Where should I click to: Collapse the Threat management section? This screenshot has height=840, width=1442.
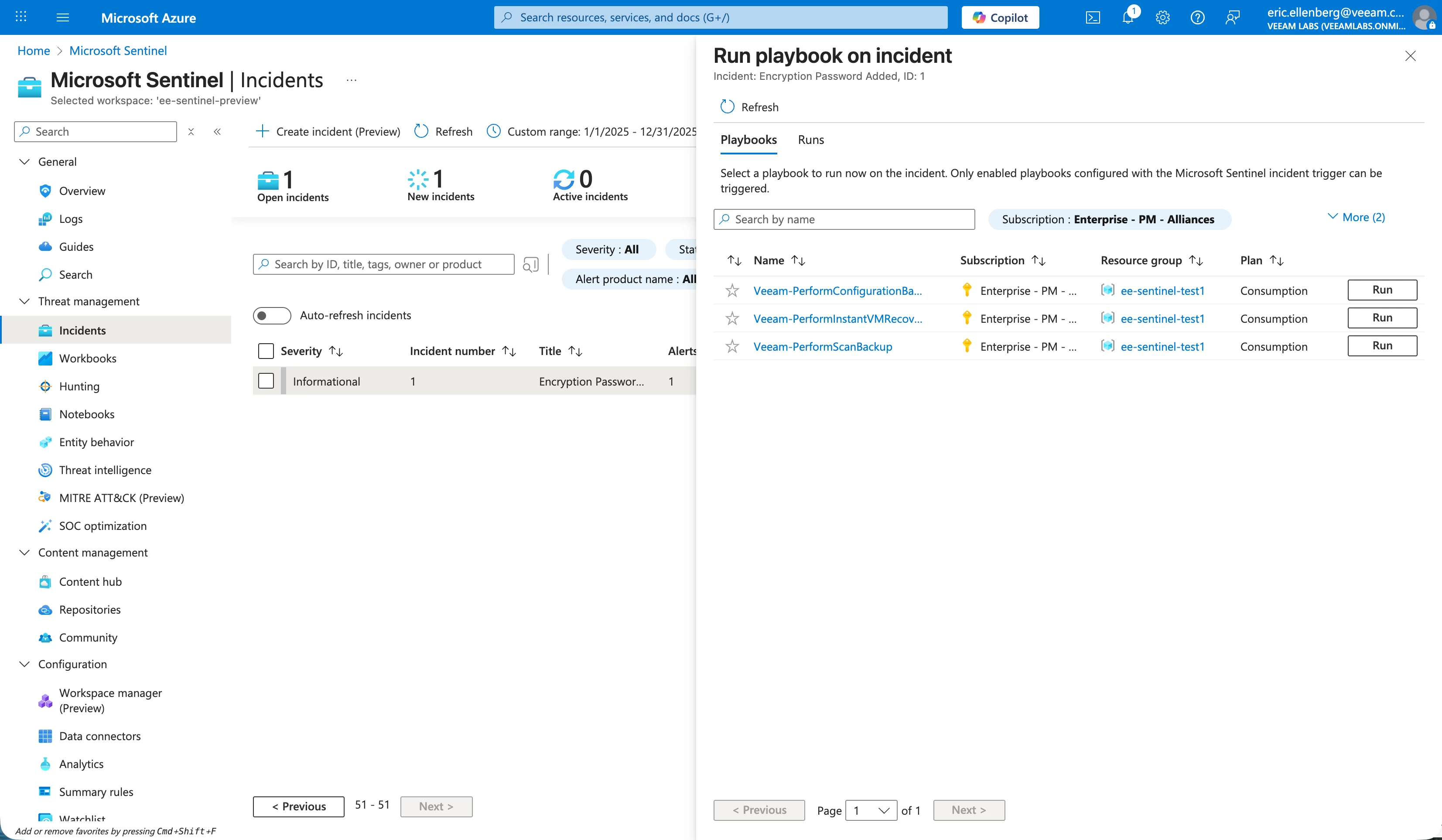(x=24, y=301)
